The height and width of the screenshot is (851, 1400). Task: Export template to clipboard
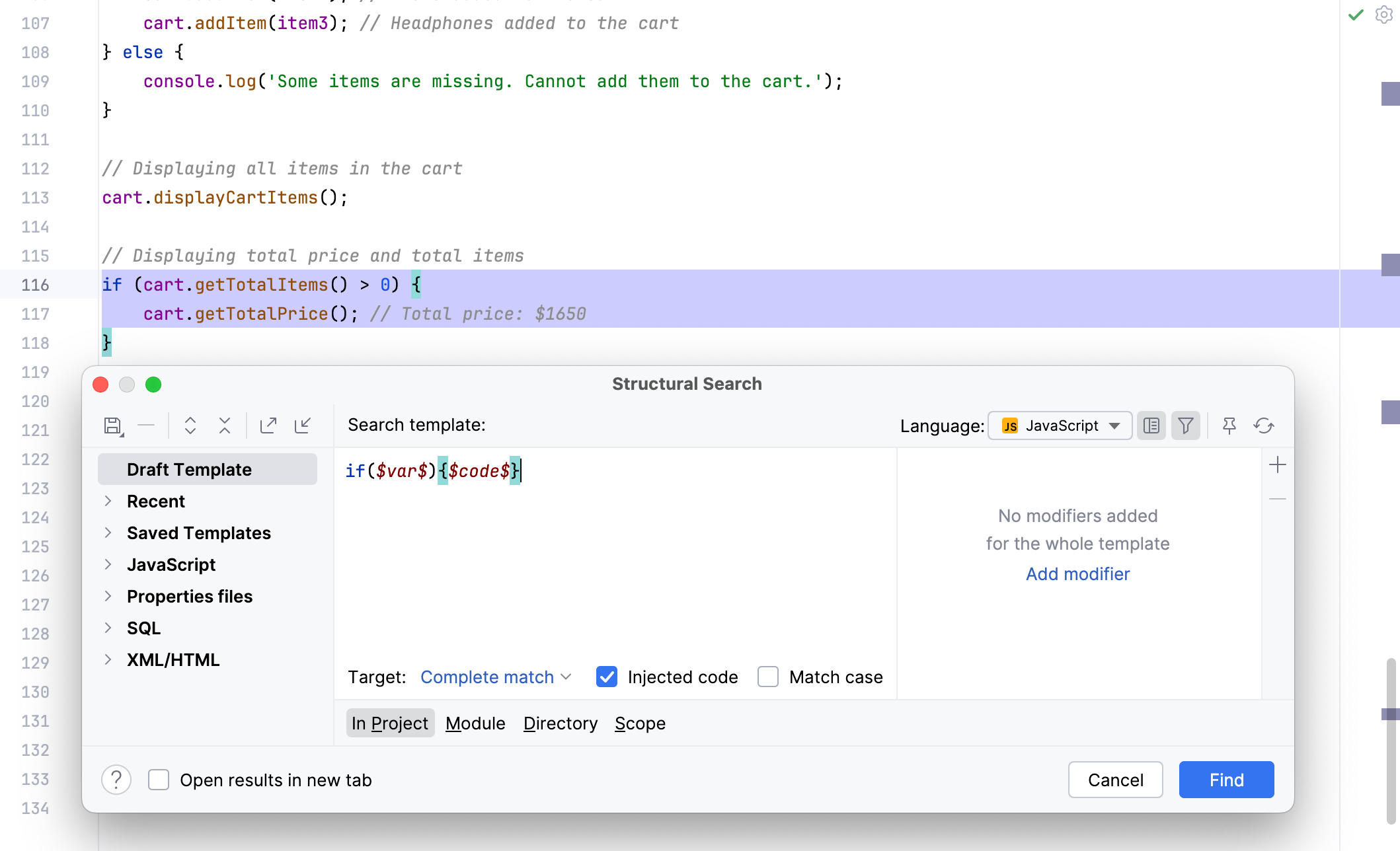pyautogui.click(x=268, y=425)
